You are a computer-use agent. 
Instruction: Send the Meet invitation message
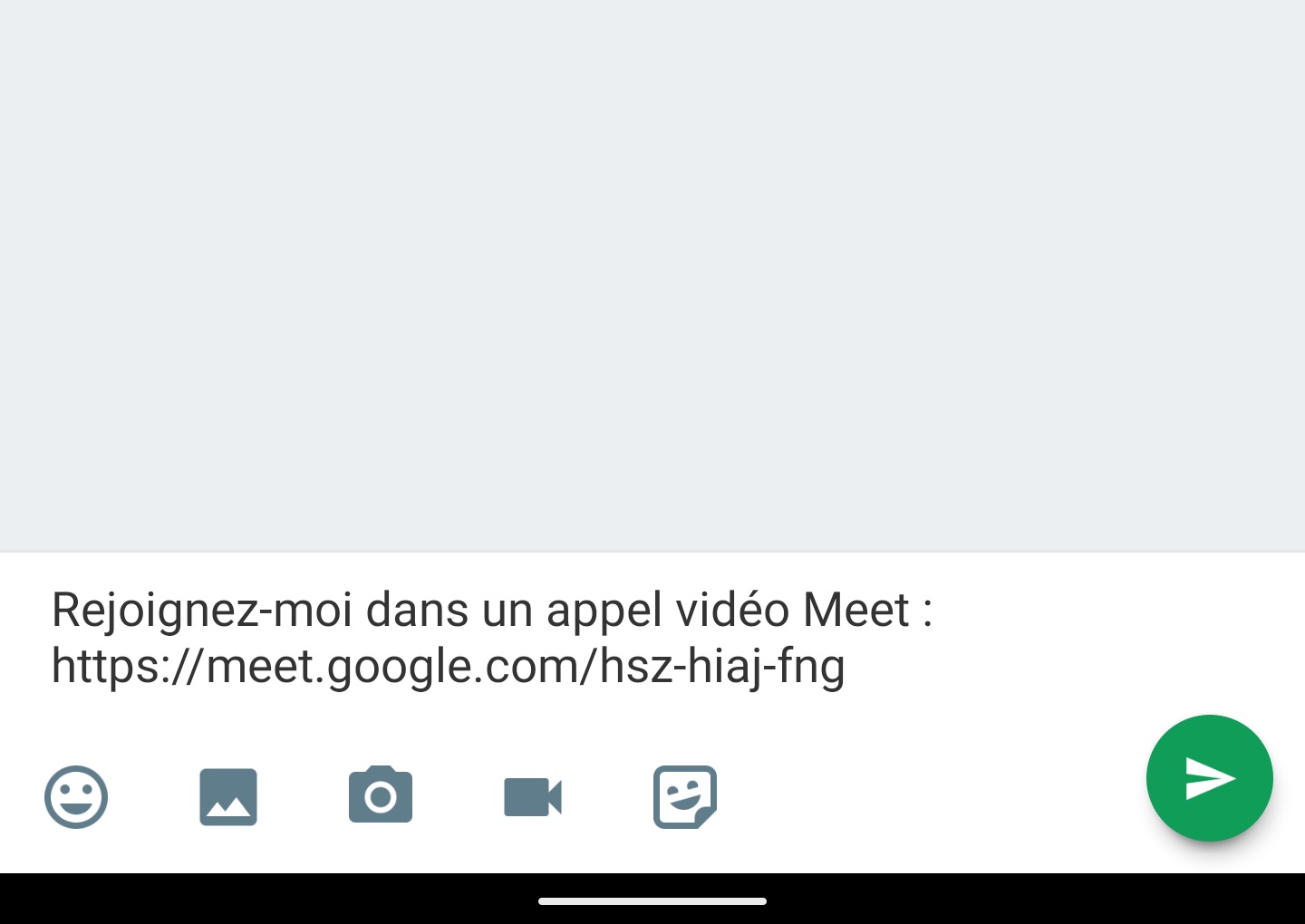pos(1209,778)
